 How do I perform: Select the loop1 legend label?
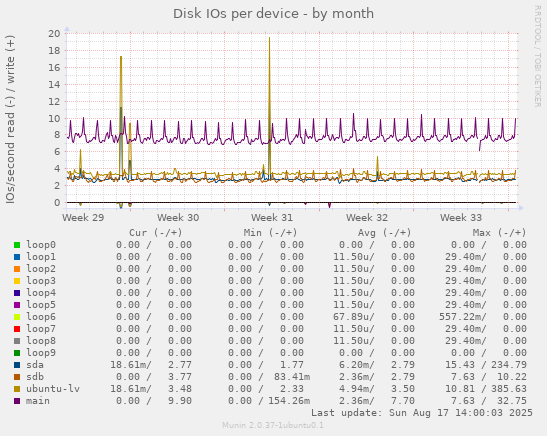coord(41,257)
